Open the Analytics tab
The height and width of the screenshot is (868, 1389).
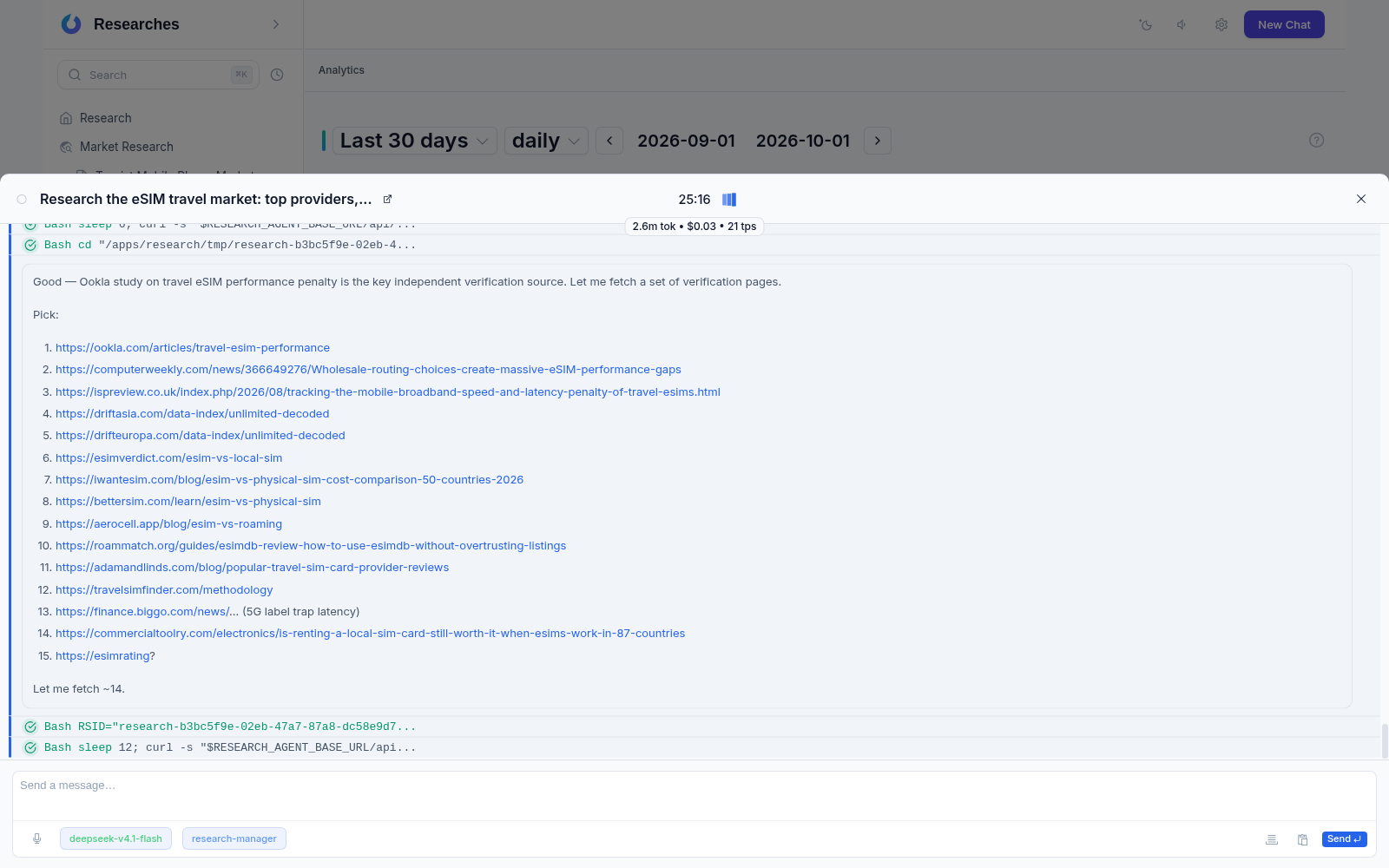[x=341, y=70]
